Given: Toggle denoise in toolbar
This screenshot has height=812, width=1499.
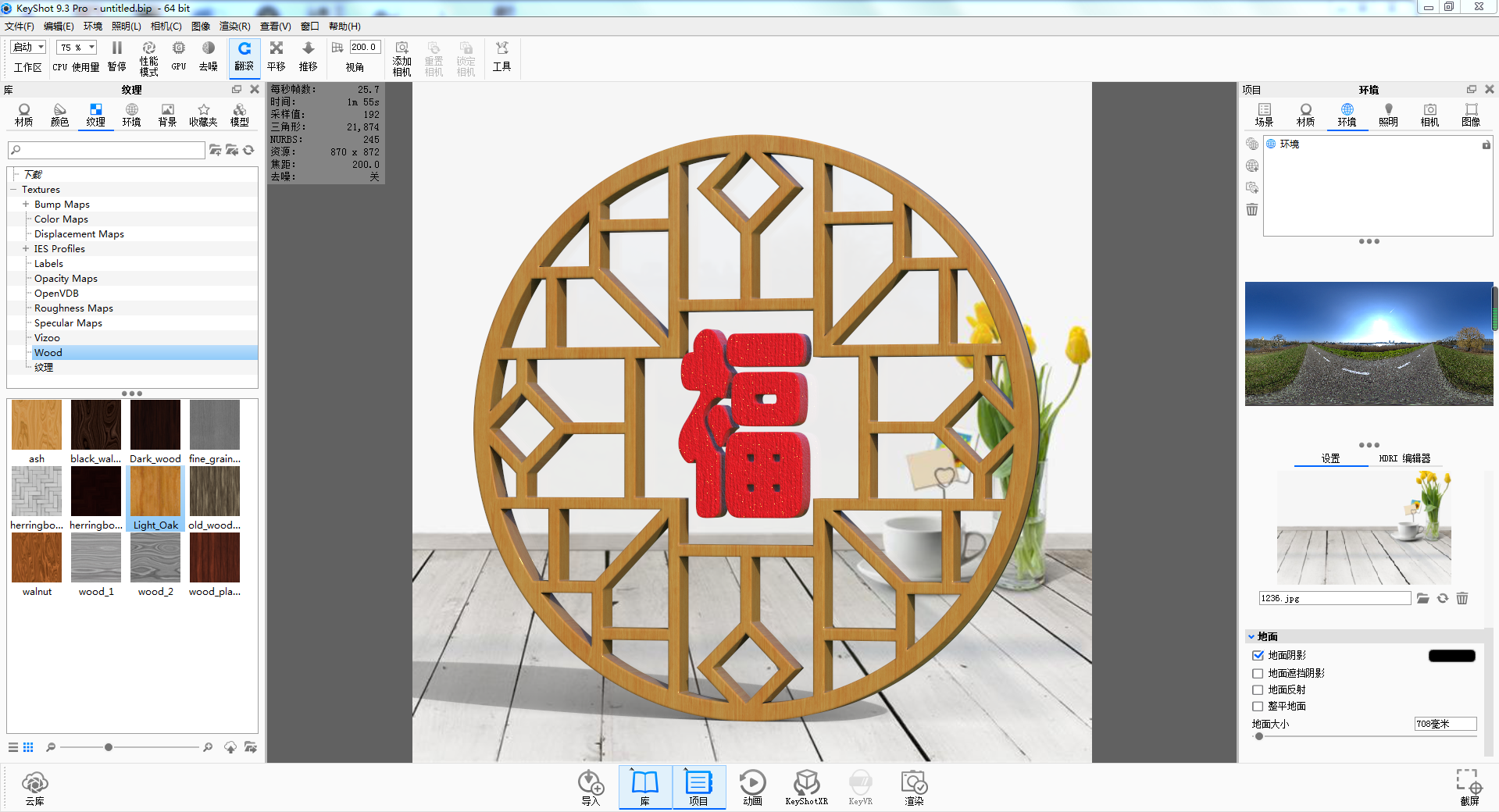Looking at the screenshot, I should coord(208,57).
